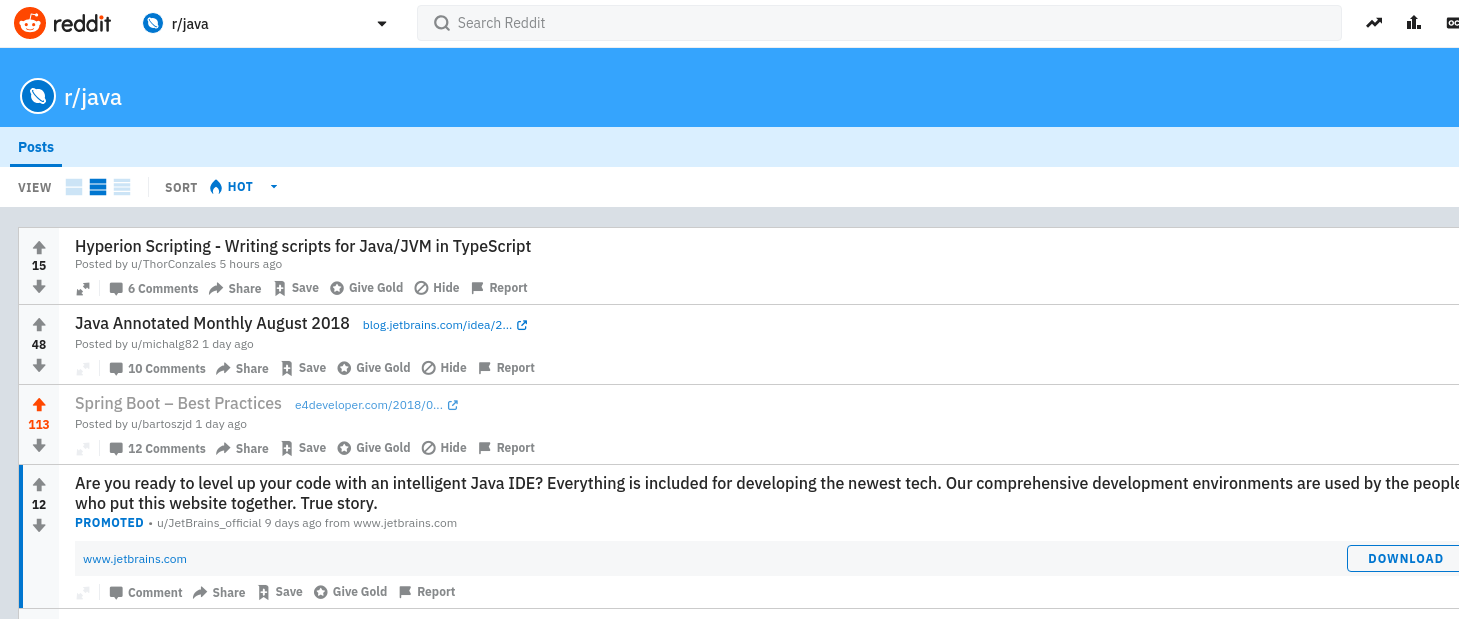The width and height of the screenshot is (1459, 619).
Task: Hide the Spring Boot post
Action: (444, 448)
